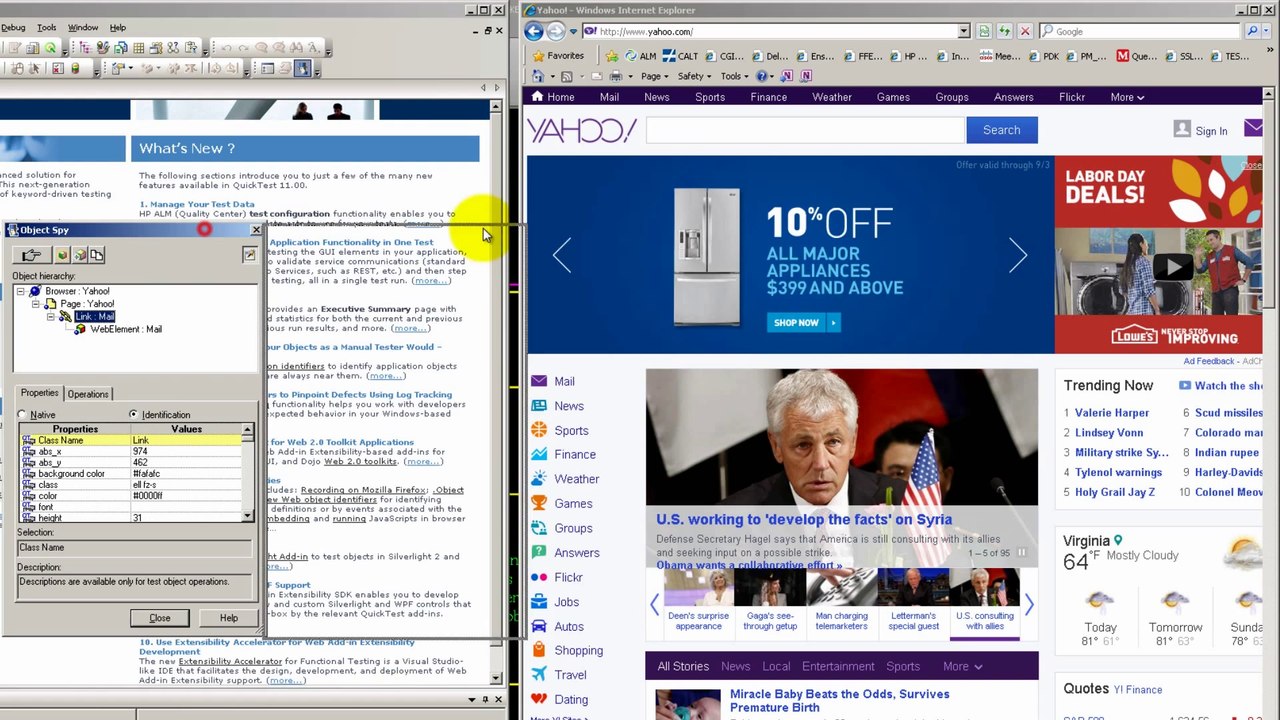
Task: Click the blue Search button on Yahoo
Action: 1001,130
